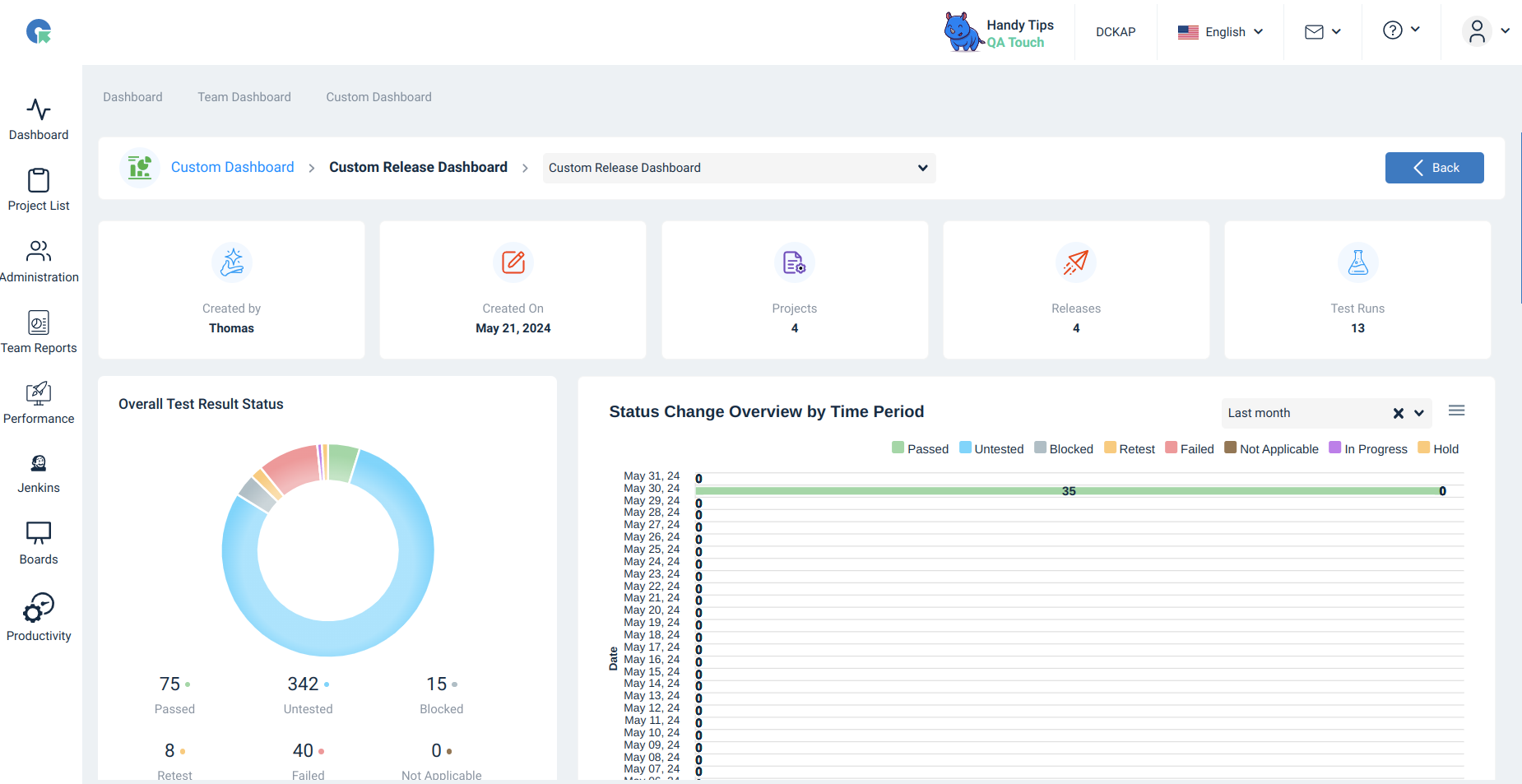Open the English language dropdown
The height and width of the screenshot is (784, 1522).
point(1220,32)
